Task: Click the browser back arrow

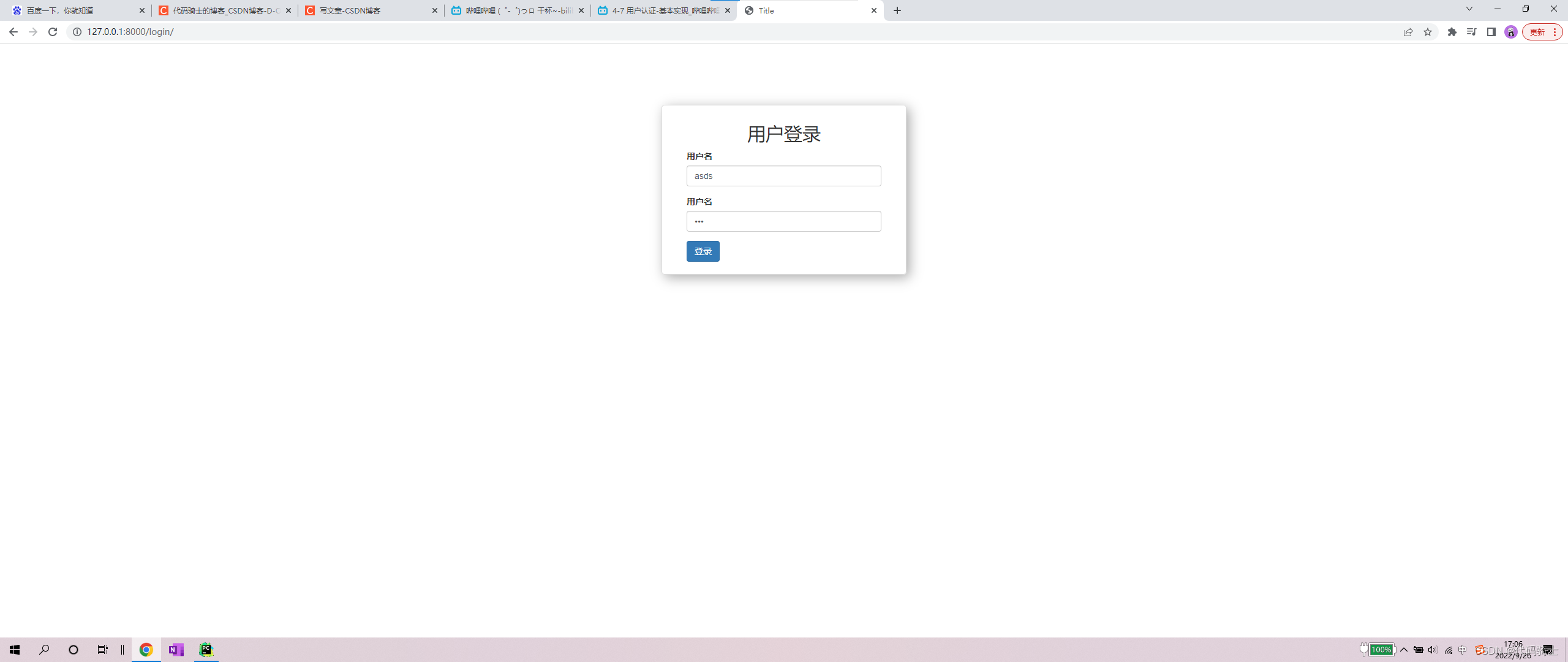Action: 13,32
